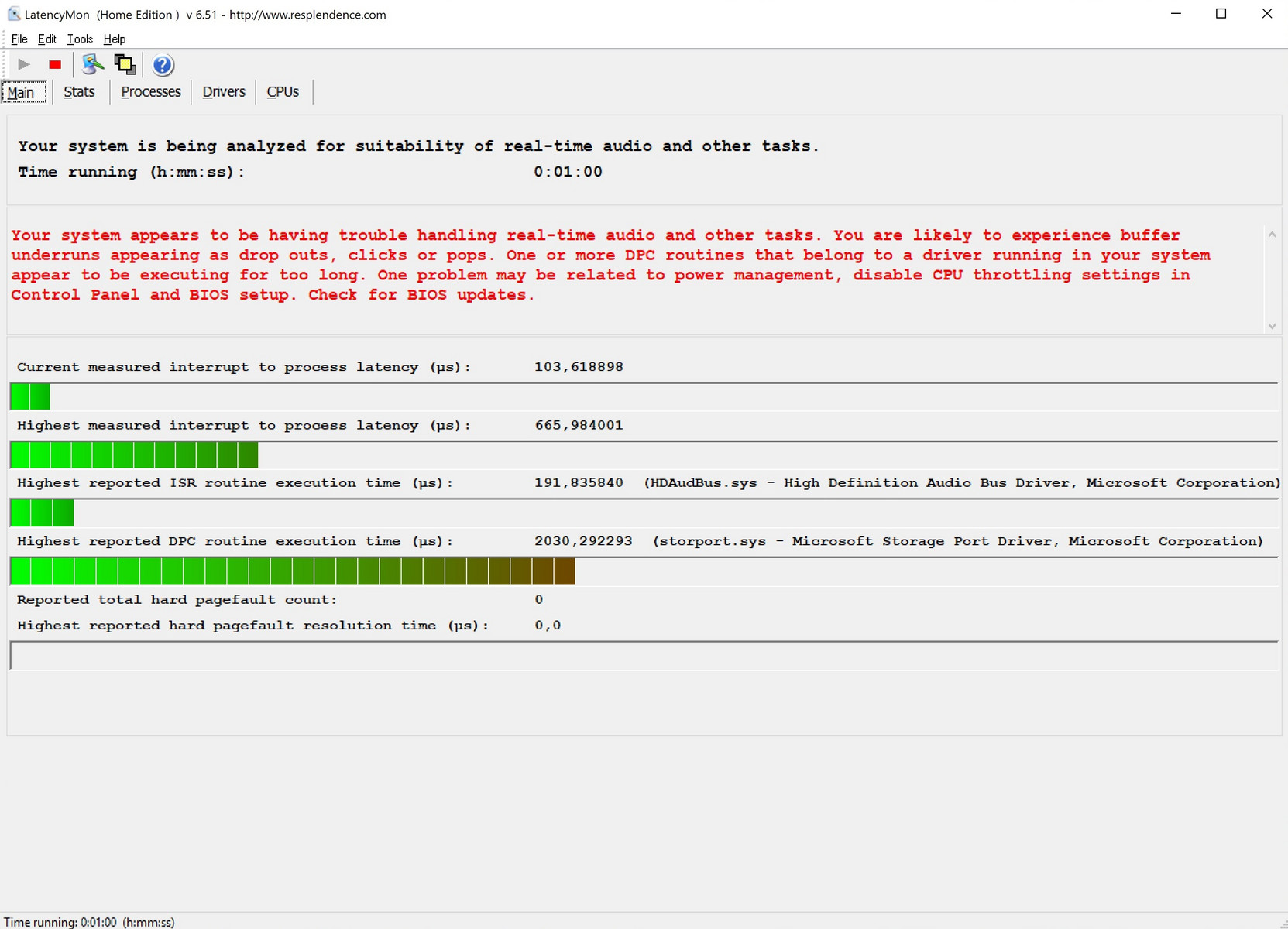Viewport: 1288px width, 929px height.
Task: Minimize the LatencyMon window
Action: [x=1176, y=14]
